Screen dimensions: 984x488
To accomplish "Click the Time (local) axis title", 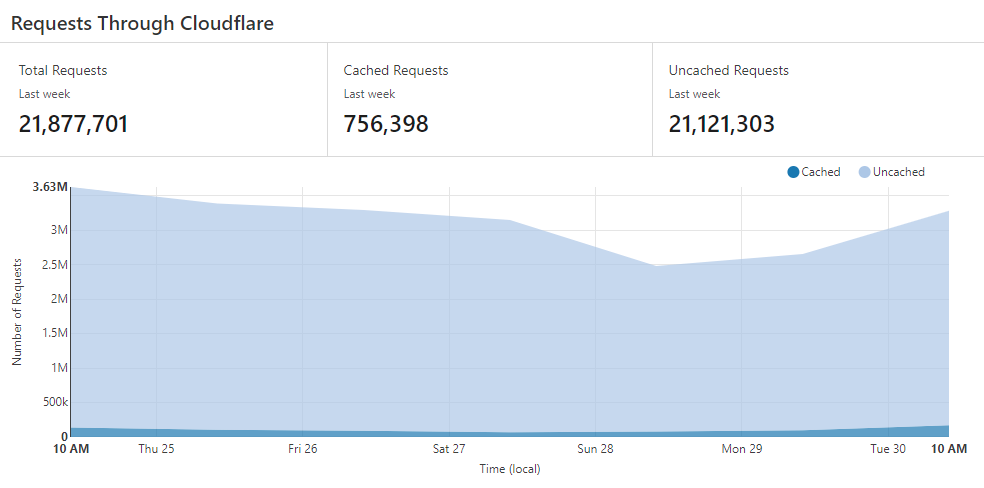I will (510, 468).
